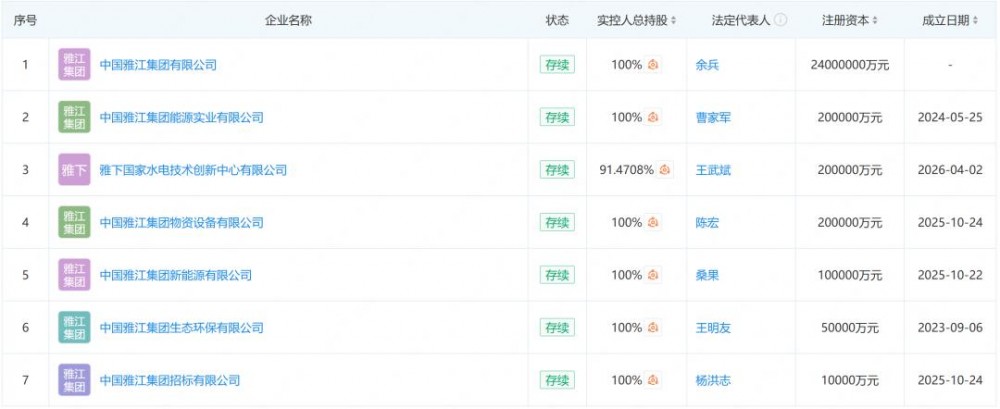Open the equity chart icon for 中国雅江集团招标有限公司
This screenshot has width=1000, height=409.
tap(653, 380)
